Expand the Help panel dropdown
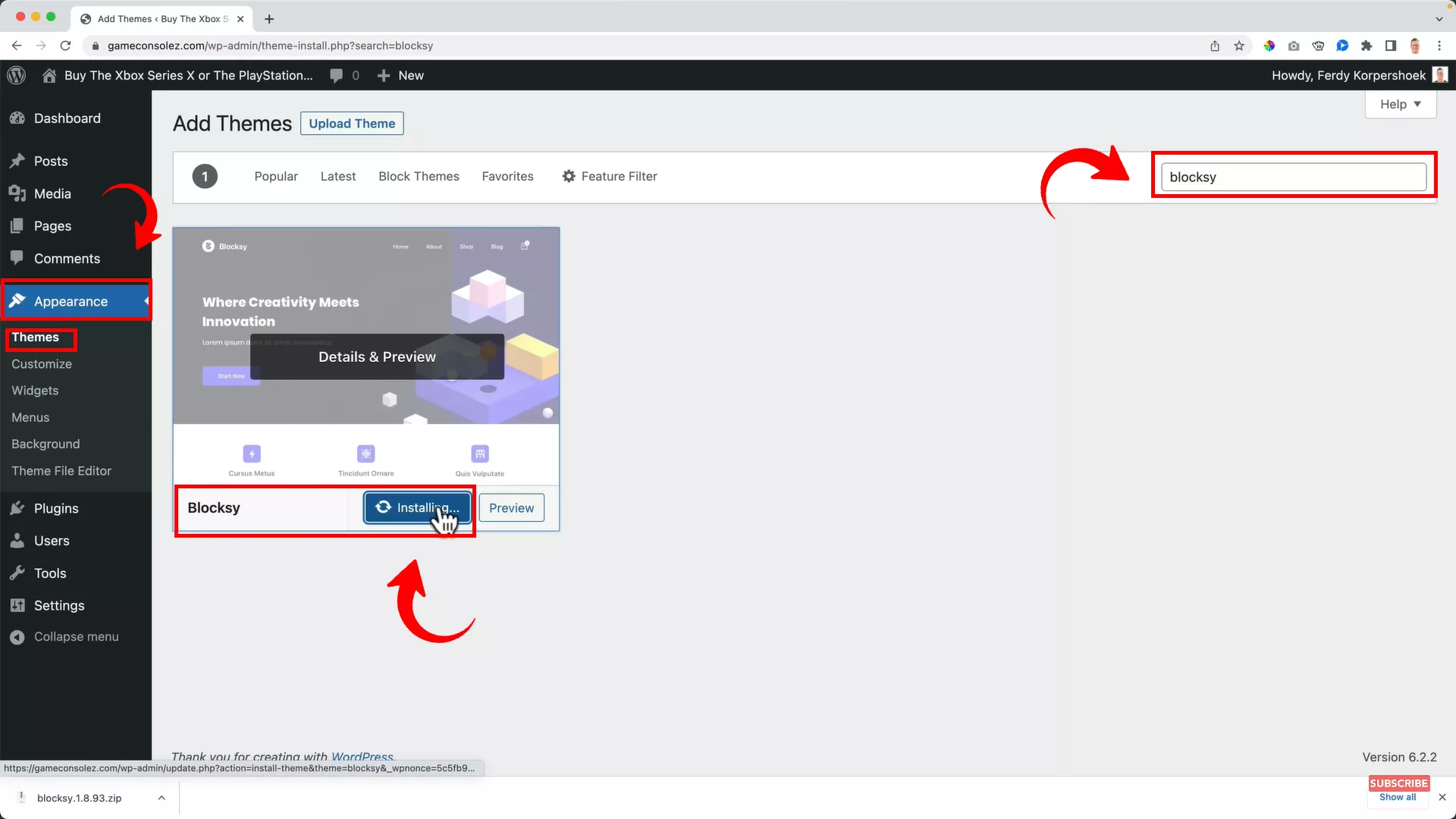This screenshot has width=1456, height=819. click(x=1399, y=104)
